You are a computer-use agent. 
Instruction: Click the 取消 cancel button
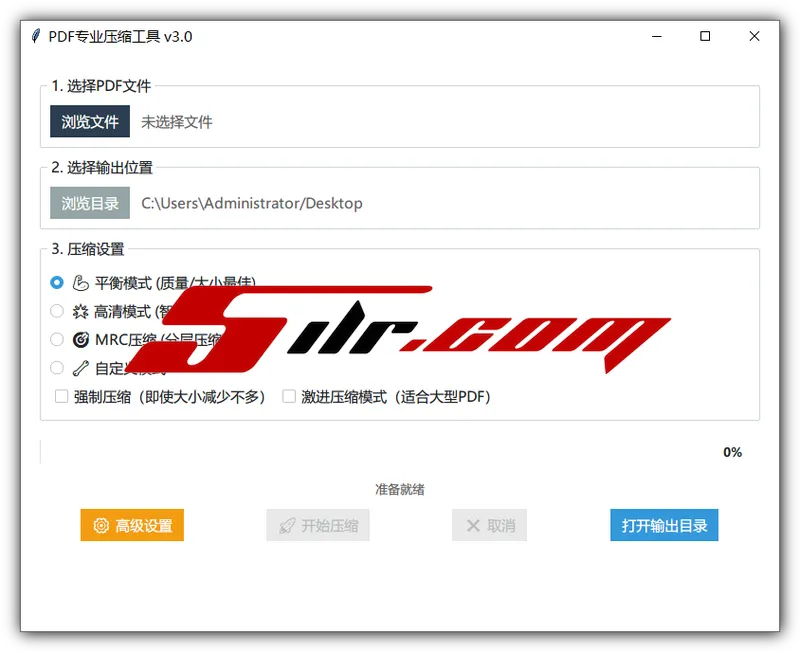489,525
